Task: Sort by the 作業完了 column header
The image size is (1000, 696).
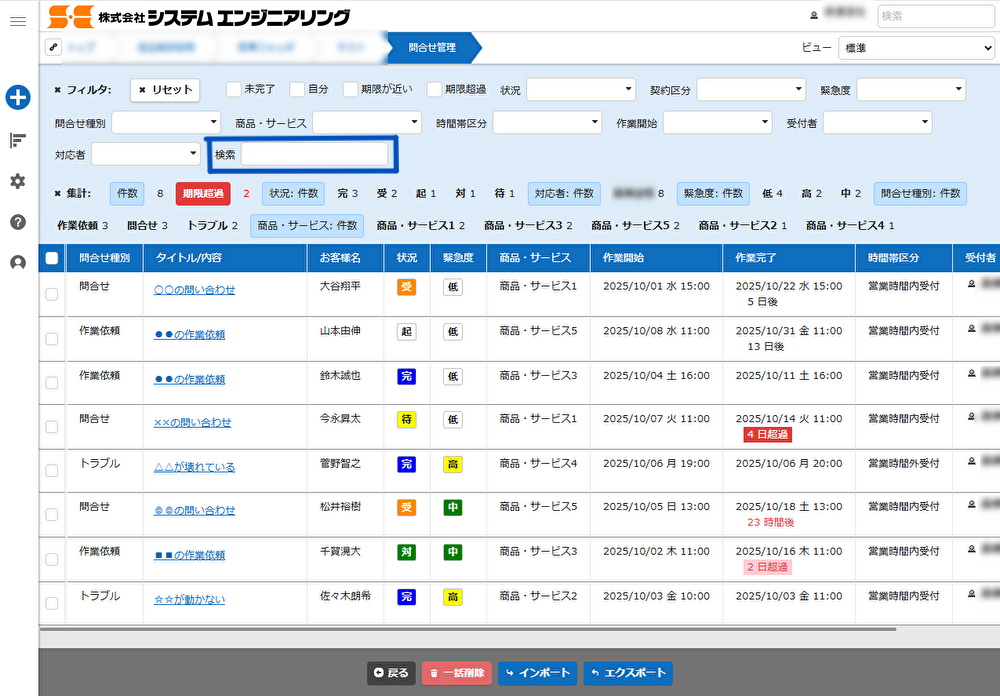Action: point(755,258)
